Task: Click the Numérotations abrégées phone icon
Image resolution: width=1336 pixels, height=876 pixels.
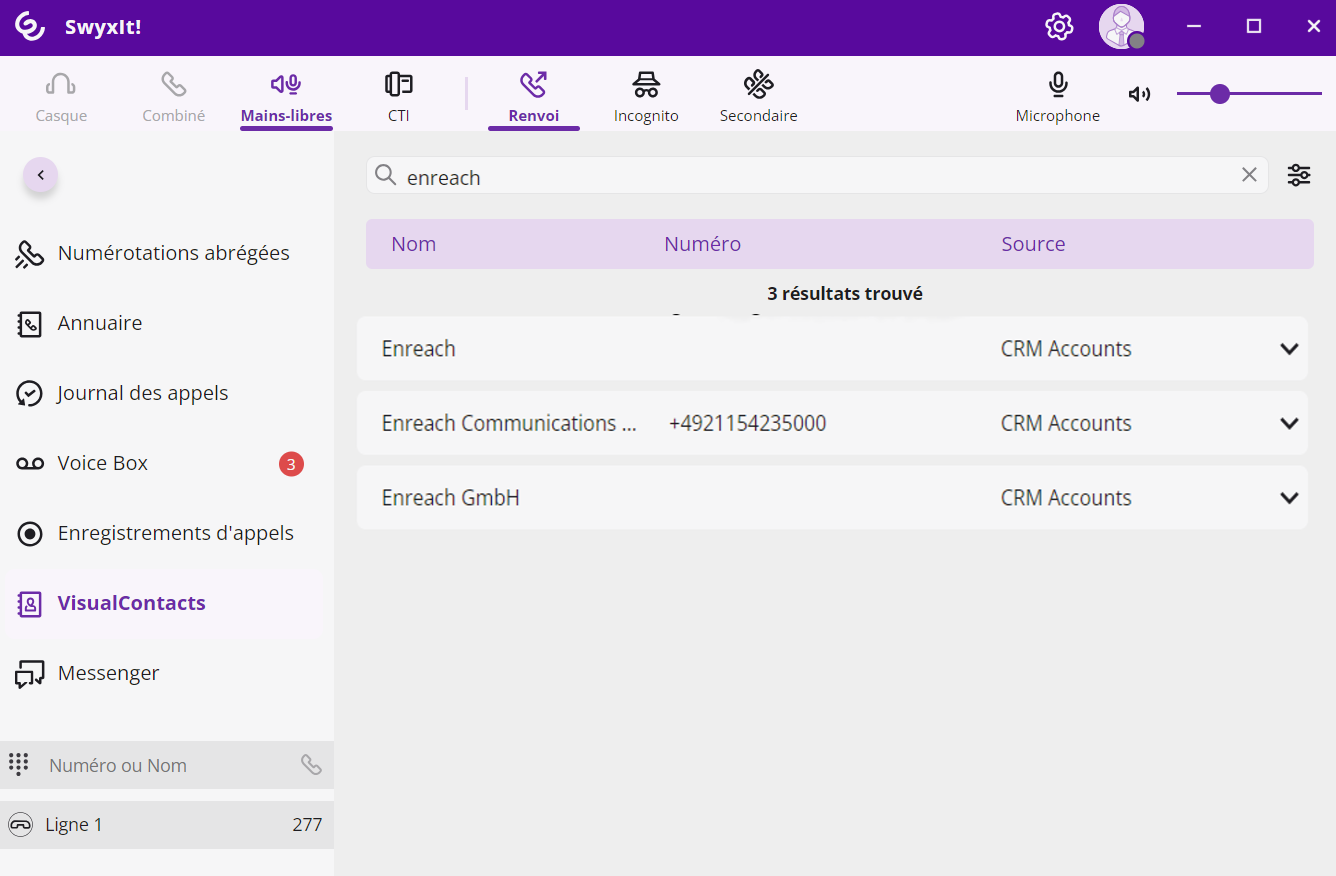Action: 30,254
